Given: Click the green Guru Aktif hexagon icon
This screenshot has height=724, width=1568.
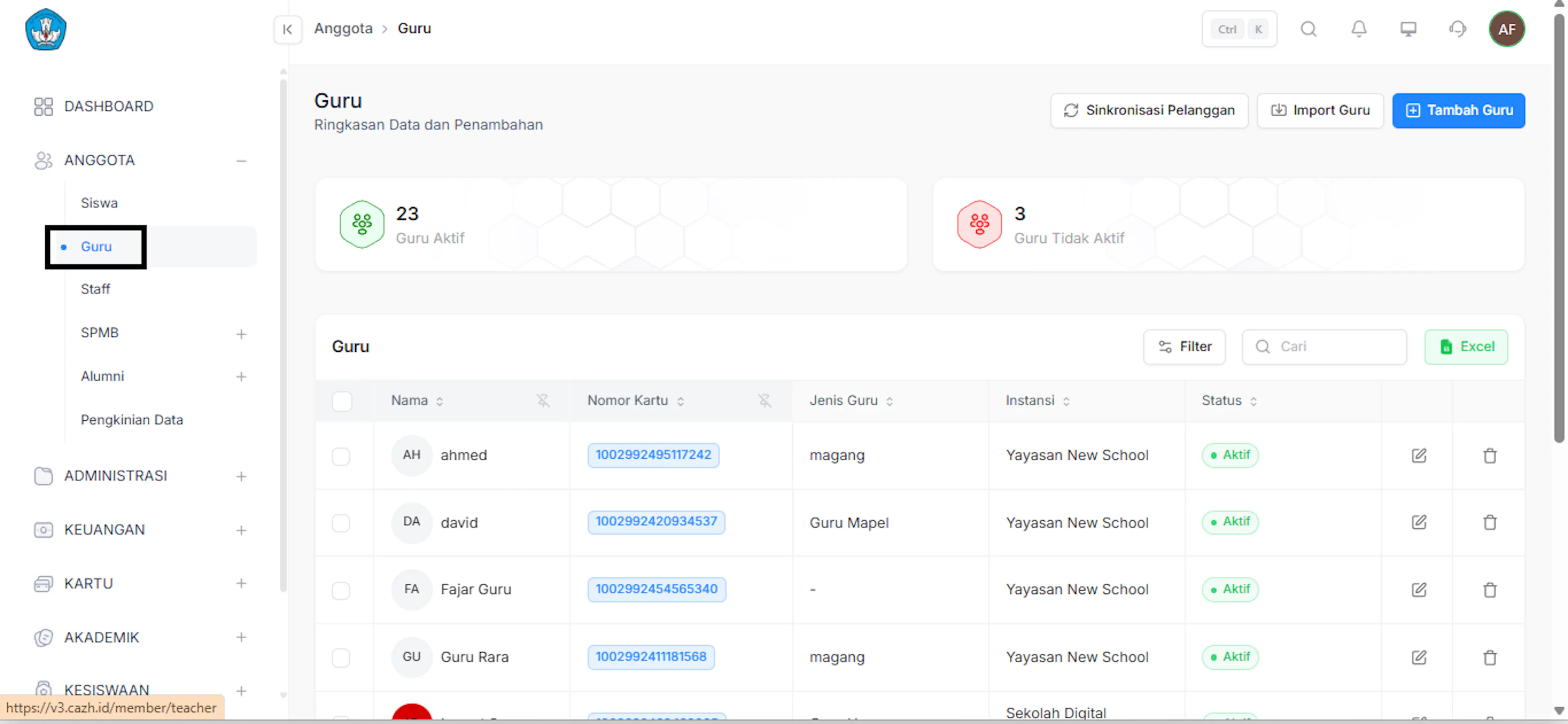Looking at the screenshot, I should coord(361,224).
